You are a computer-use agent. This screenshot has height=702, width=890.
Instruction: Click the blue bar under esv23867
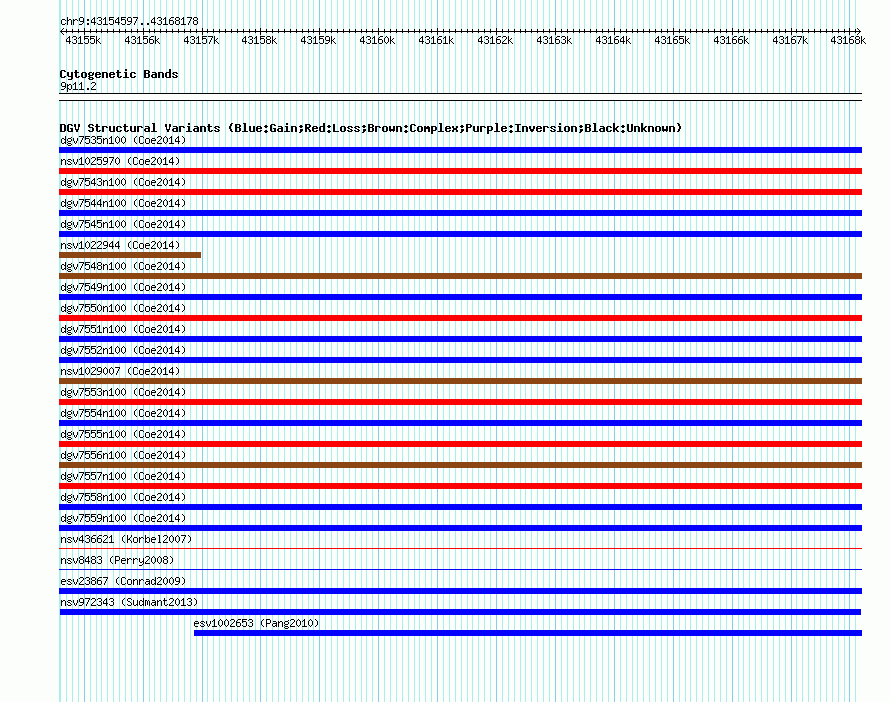click(460, 591)
